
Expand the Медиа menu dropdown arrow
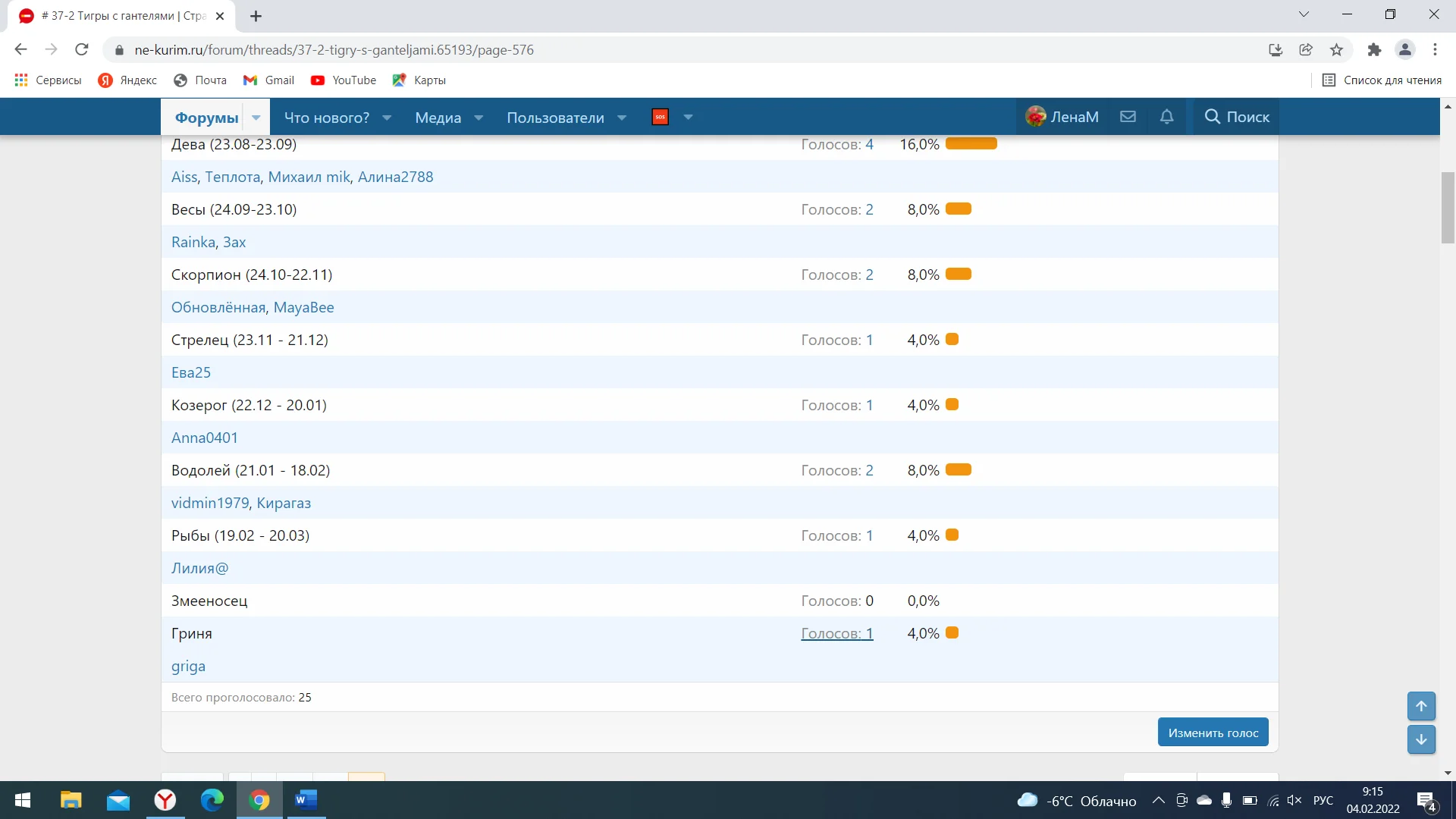click(x=479, y=118)
